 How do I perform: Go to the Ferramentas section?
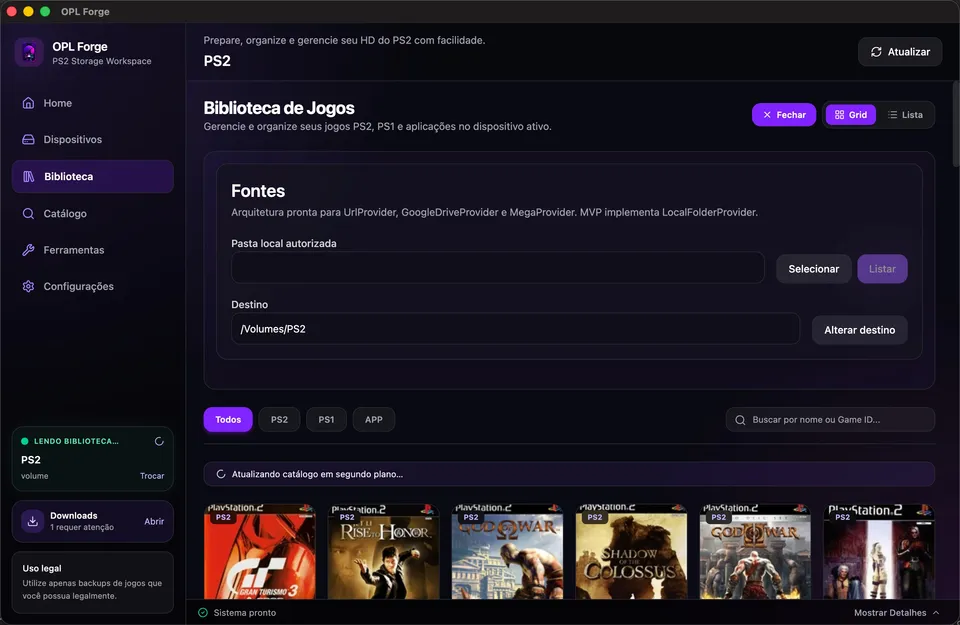point(92,250)
